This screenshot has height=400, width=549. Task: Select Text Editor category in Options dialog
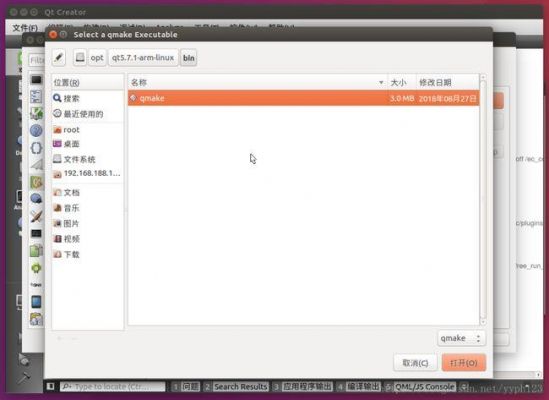(36, 96)
